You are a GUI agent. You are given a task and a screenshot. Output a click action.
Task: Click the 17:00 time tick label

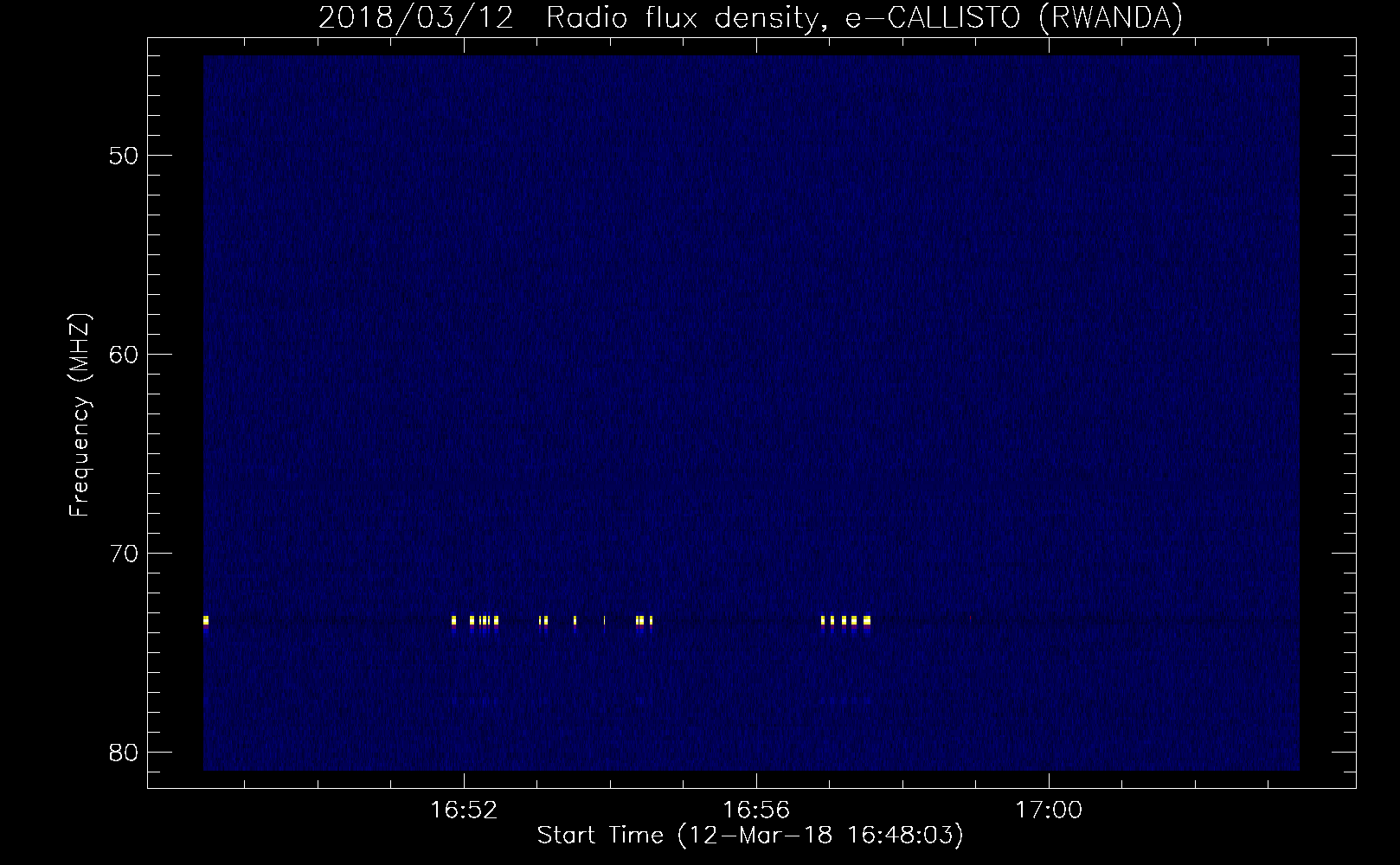click(x=1049, y=811)
